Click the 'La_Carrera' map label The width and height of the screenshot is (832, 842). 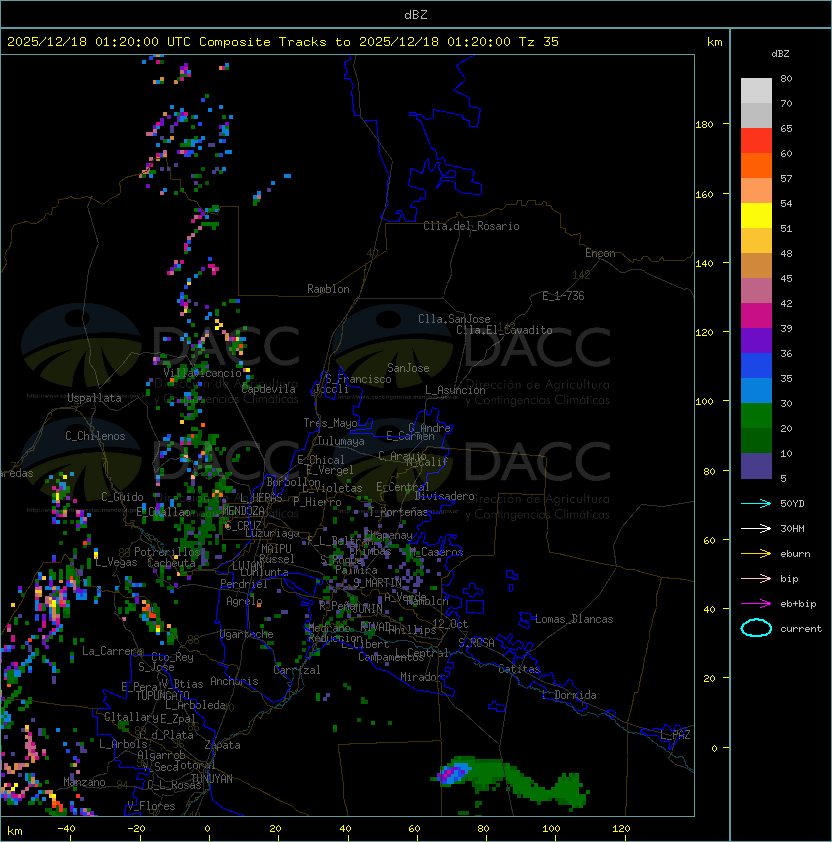click(x=112, y=651)
